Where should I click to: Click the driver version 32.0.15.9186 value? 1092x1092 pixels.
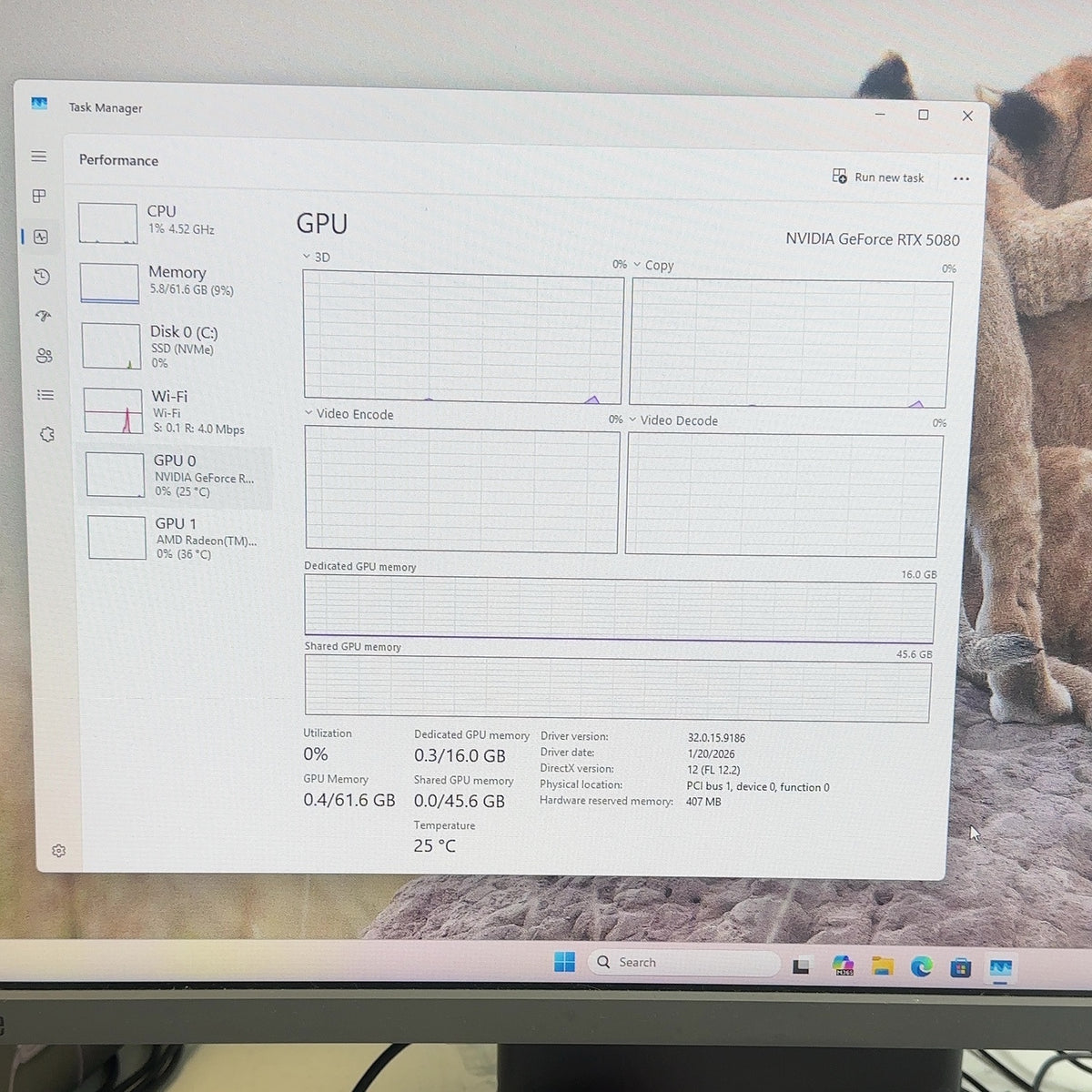tap(716, 738)
